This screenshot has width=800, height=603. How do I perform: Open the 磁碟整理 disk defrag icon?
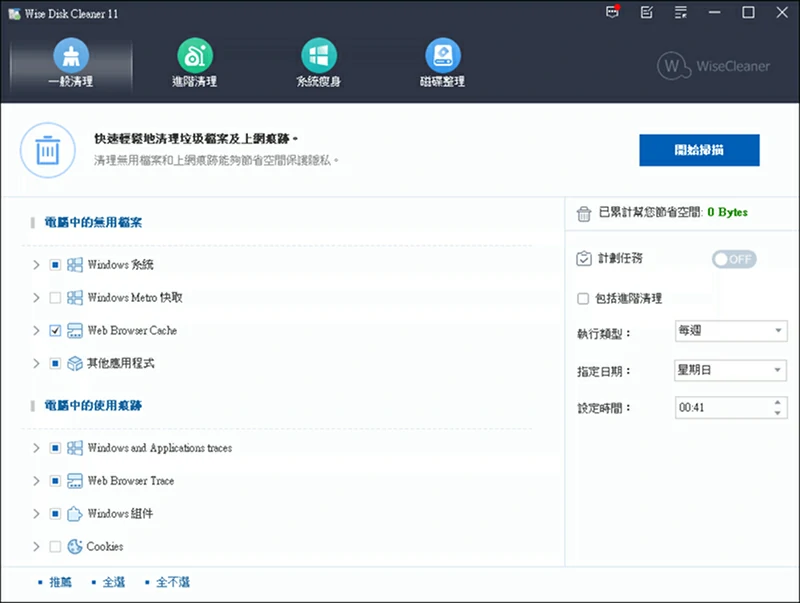point(442,56)
